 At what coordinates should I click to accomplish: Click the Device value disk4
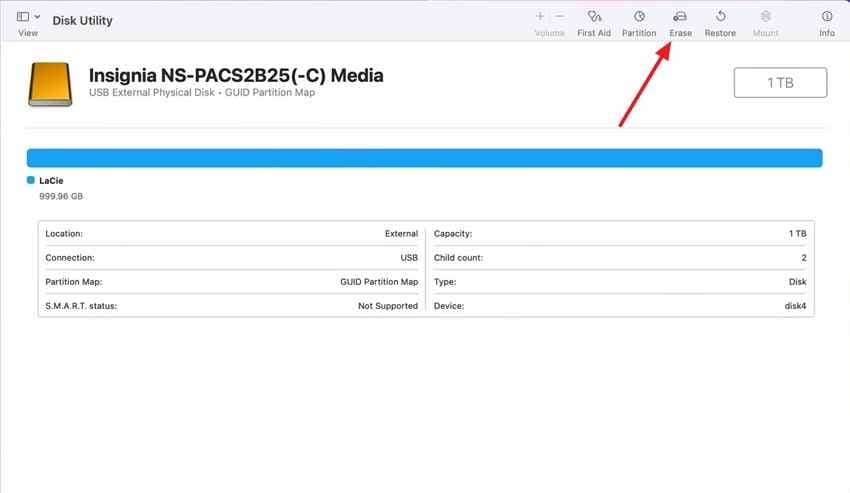coord(795,306)
